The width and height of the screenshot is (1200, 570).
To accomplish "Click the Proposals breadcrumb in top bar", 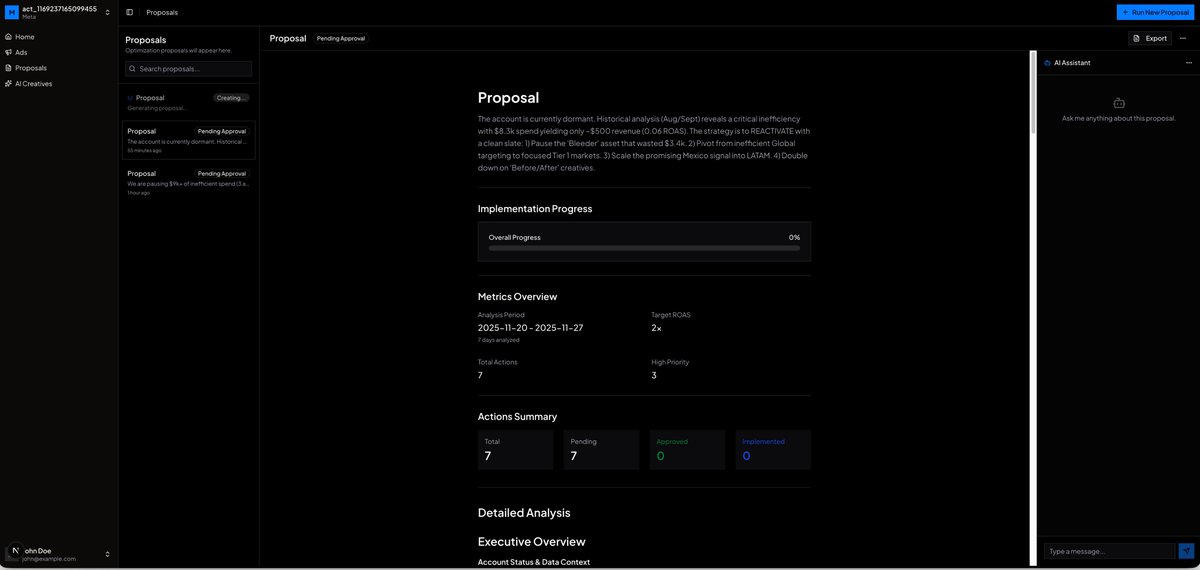I will [x=162, y=12].
